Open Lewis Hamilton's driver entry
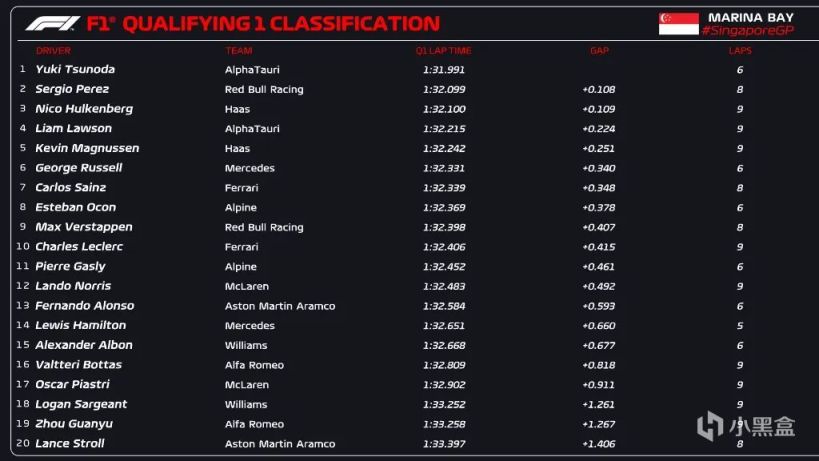This screenshot has width=819, height=461. [x=80, y=325]
